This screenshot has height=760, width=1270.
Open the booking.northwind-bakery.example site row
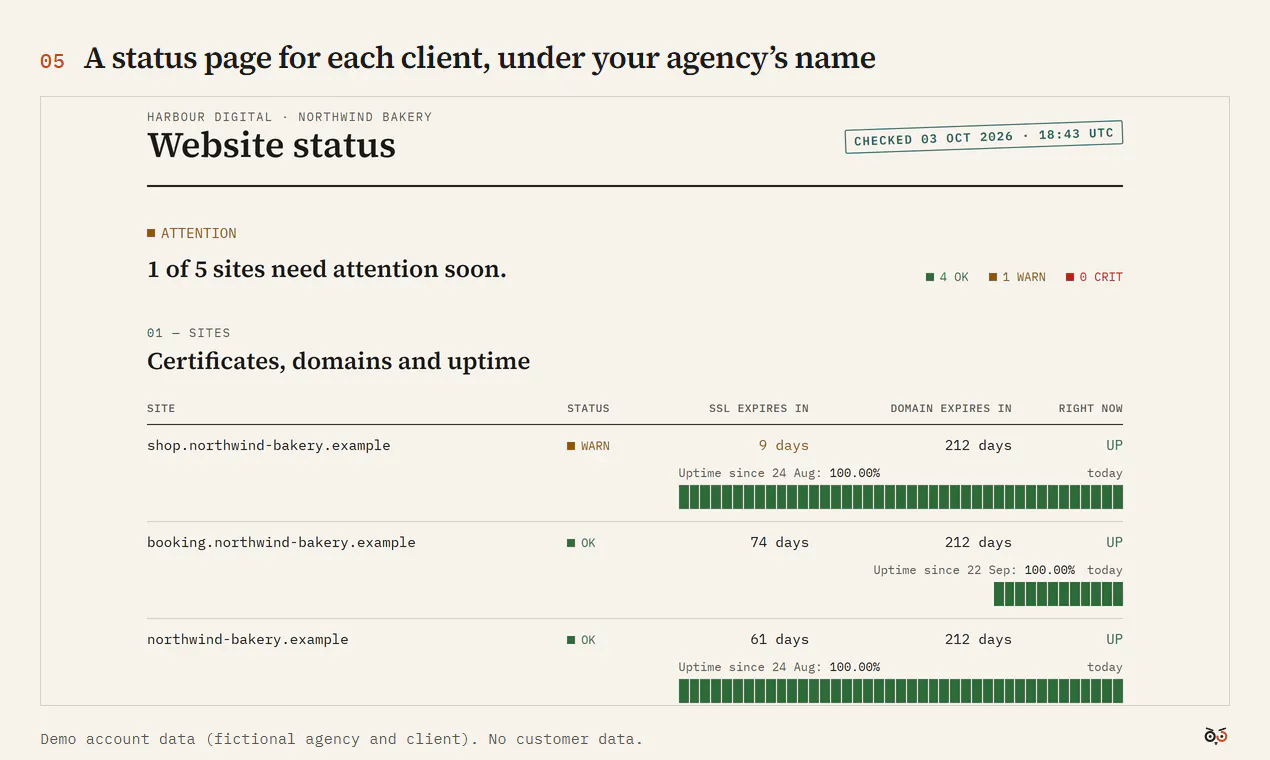point(635,570)
